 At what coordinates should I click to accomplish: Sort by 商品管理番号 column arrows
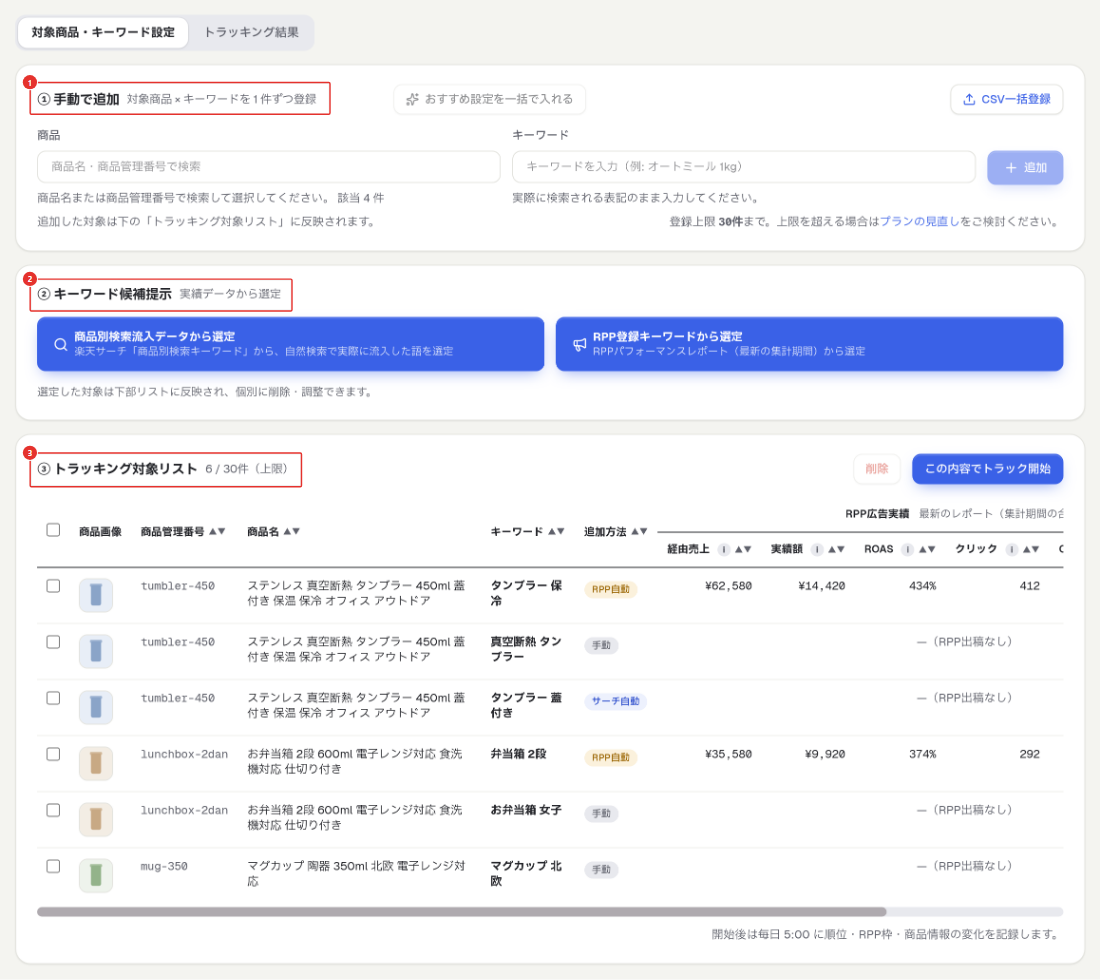coord(217,532)
